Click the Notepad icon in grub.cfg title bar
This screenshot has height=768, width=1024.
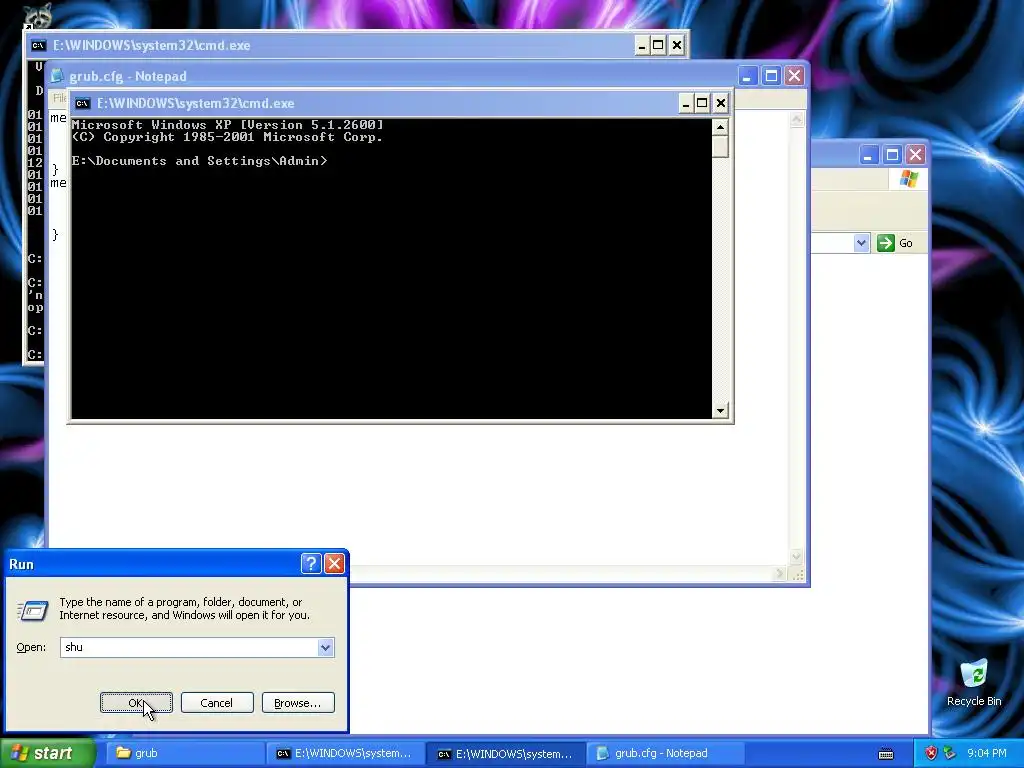[57, 76]
